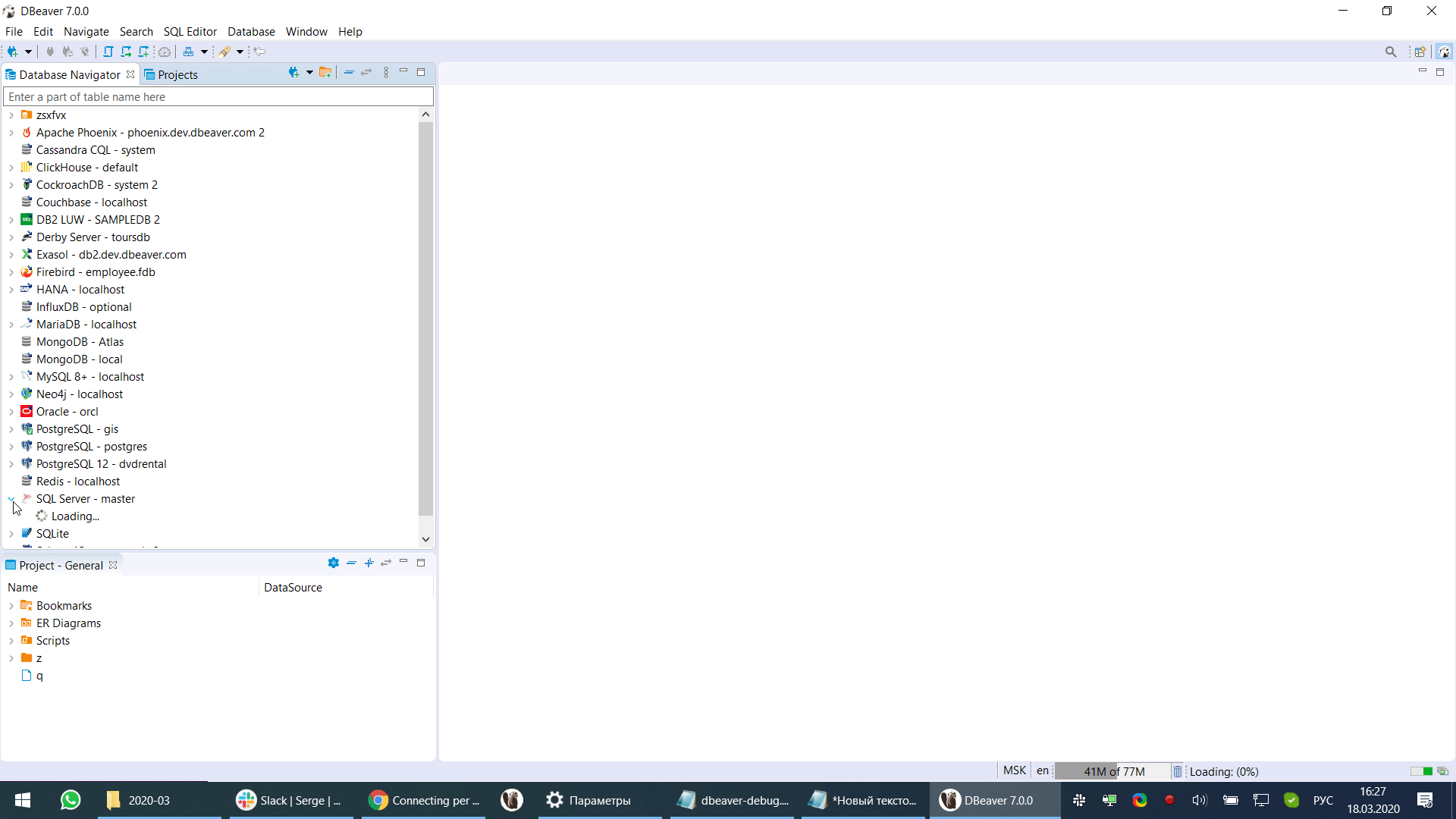This screenshot has width=1456, height=819.
Task: Create a new database connection
Action: 14,52
